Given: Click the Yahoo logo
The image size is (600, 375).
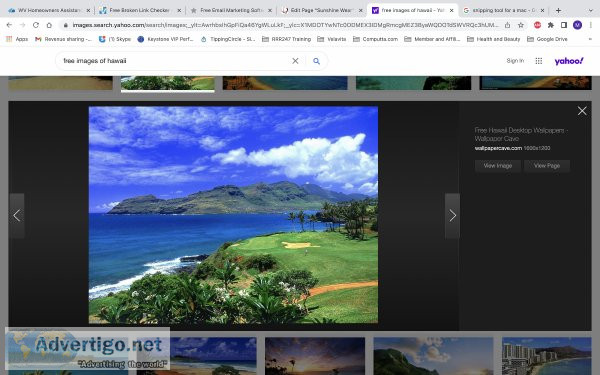Looking at the screenshot, I should [x=569, y=61].
